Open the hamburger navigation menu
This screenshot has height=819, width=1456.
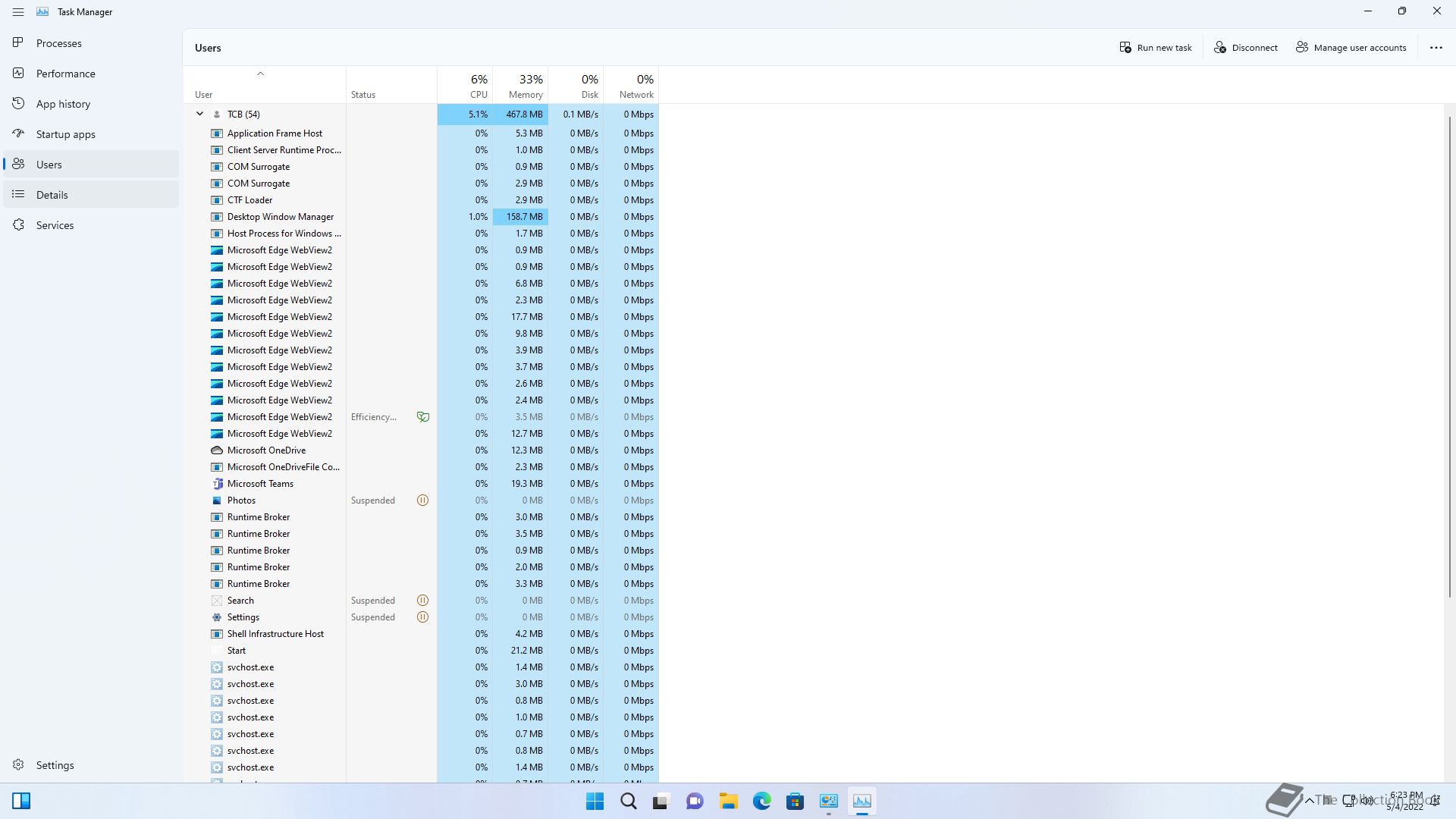pyautogui.click(x=18, y=12)
